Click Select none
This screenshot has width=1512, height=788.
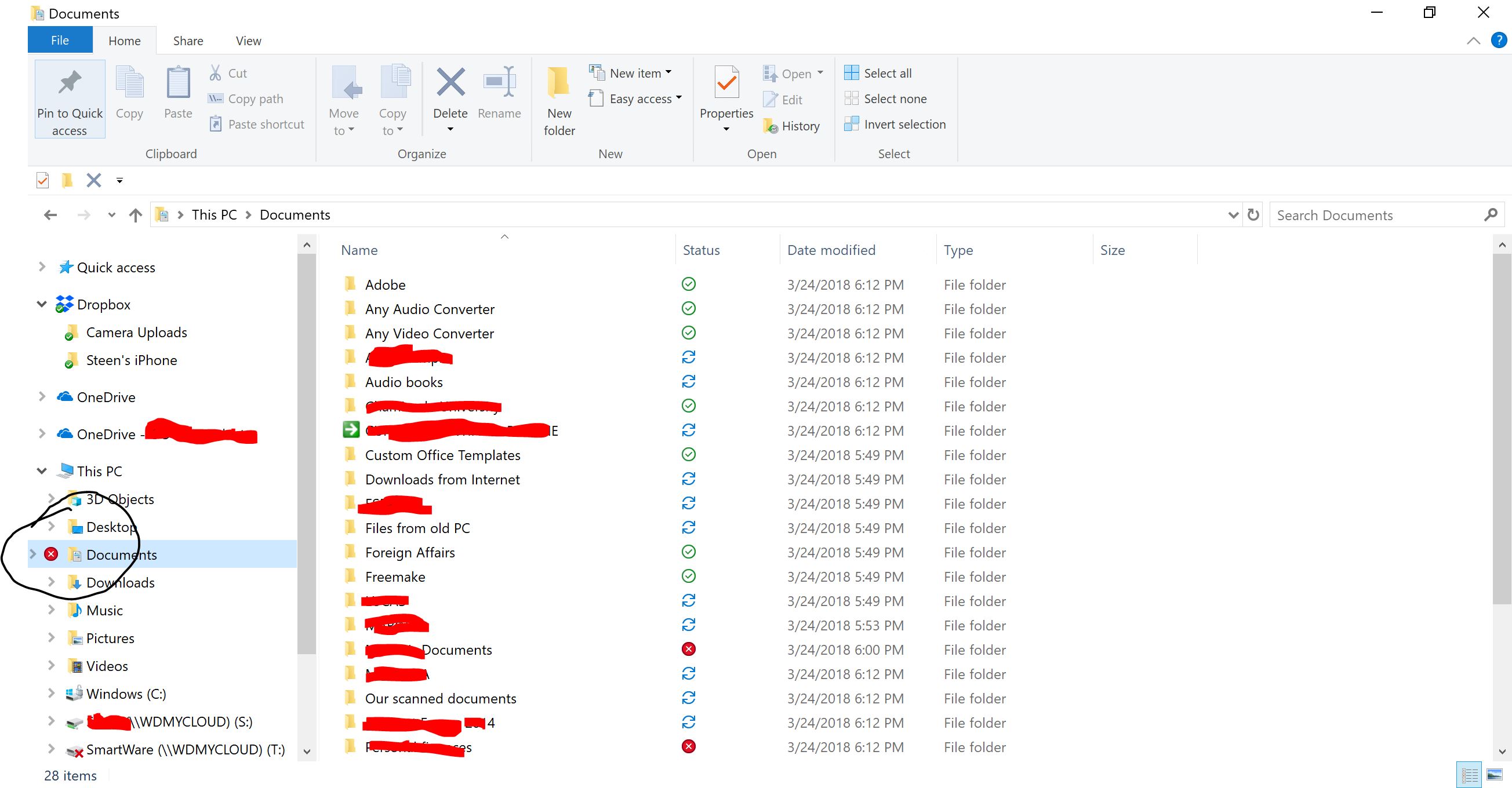(885, 99)
